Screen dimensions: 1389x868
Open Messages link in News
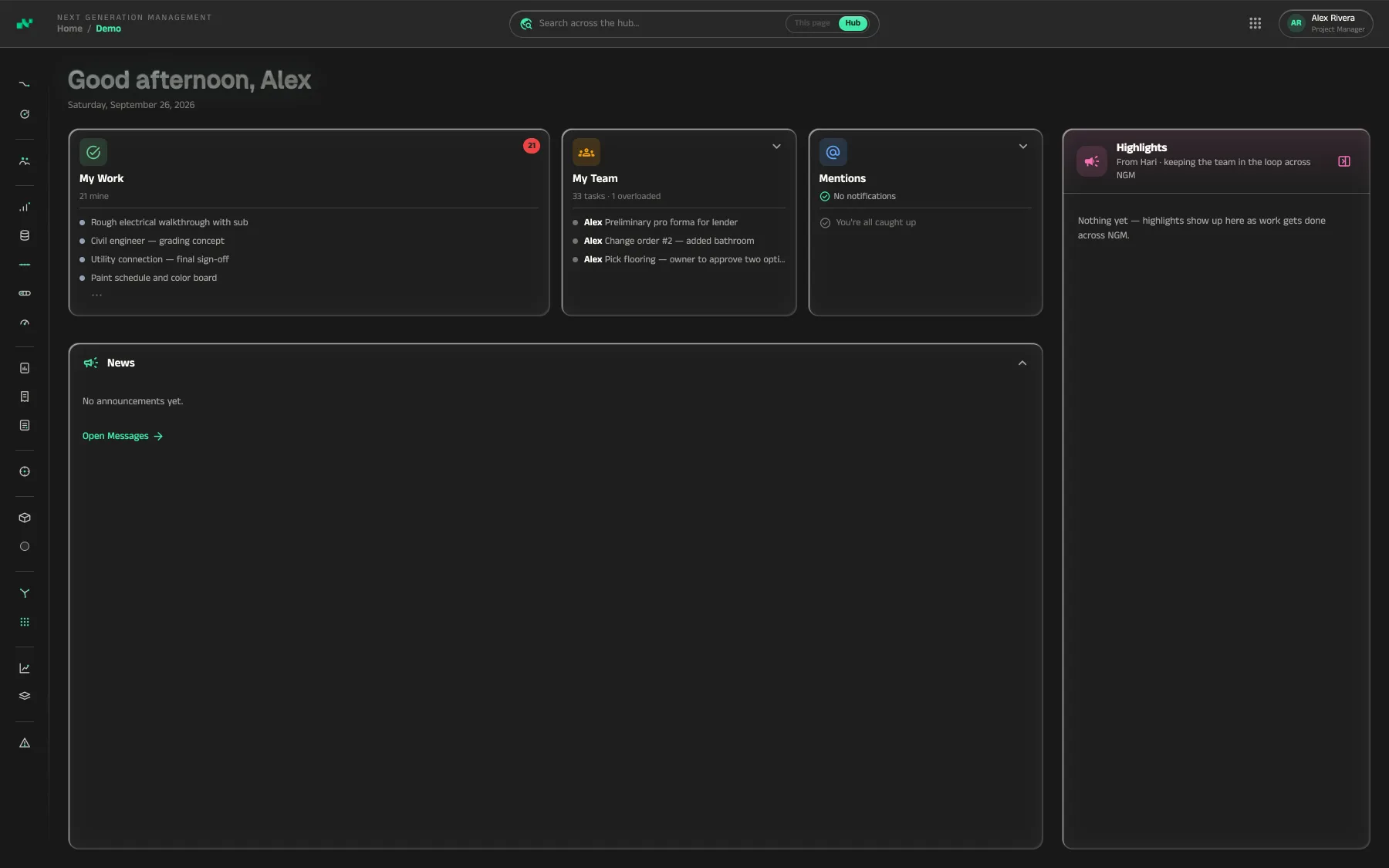point(123,436)
